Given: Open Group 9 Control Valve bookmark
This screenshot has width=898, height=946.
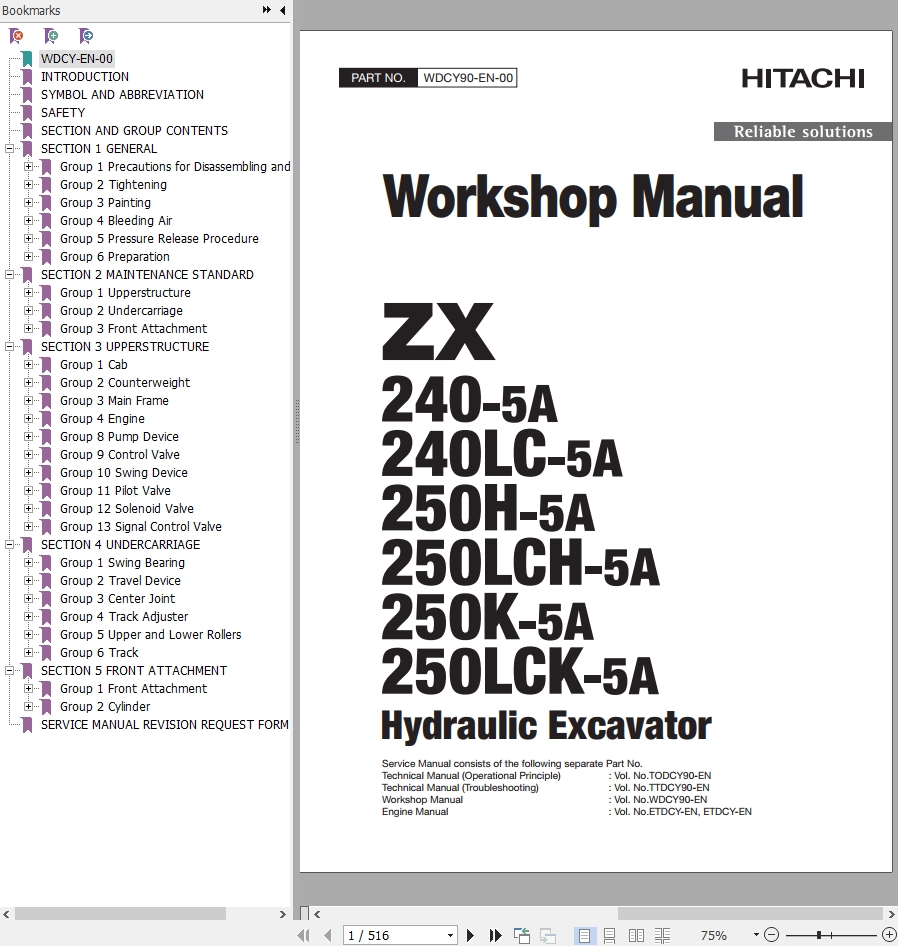Looking at the screenshot, I should click(x=119, y=455).
